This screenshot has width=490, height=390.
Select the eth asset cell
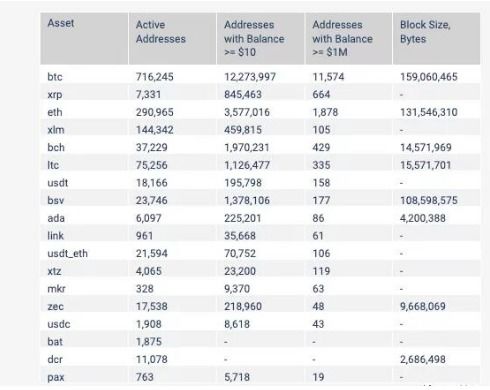coord(55,112)
